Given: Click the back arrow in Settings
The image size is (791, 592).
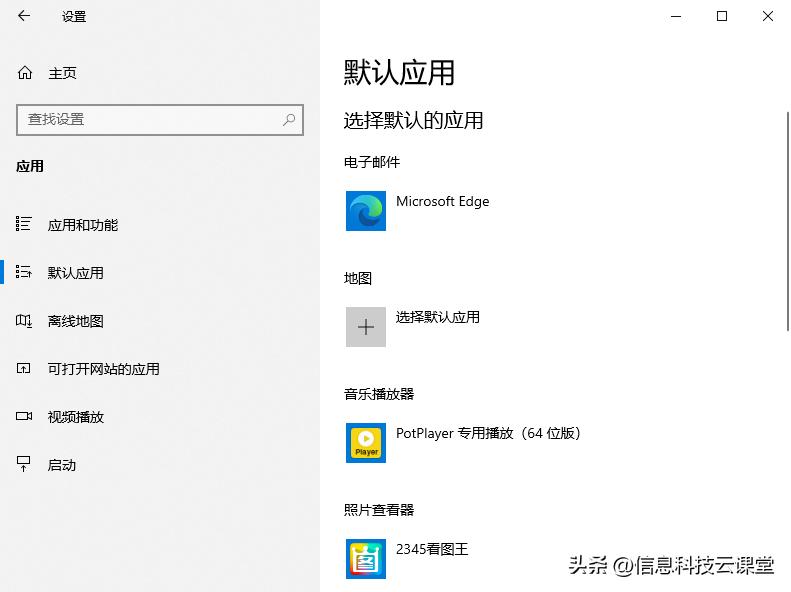Looking at the screenshot, I should (x=24, y=16).
